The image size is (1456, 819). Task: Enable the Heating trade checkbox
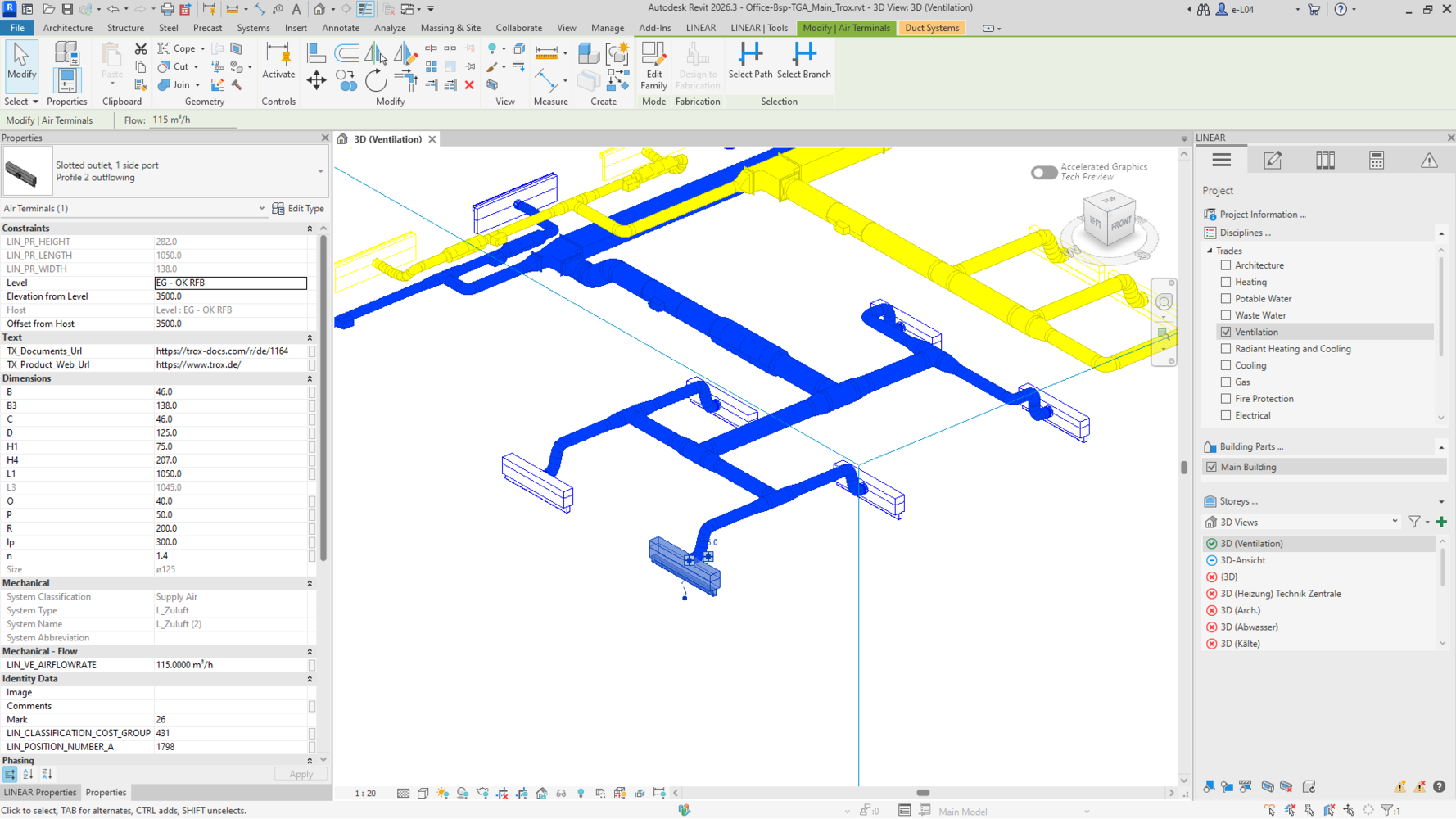coord(1226,282)
